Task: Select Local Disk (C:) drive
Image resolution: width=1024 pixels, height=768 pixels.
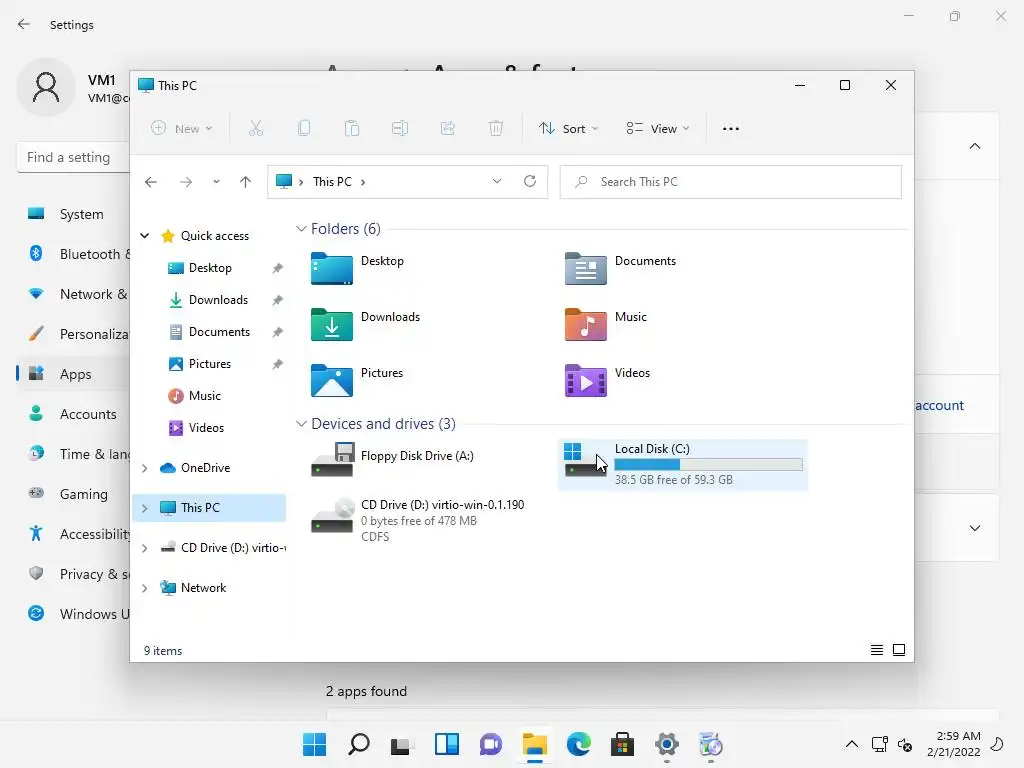Action: pos(683,464)
